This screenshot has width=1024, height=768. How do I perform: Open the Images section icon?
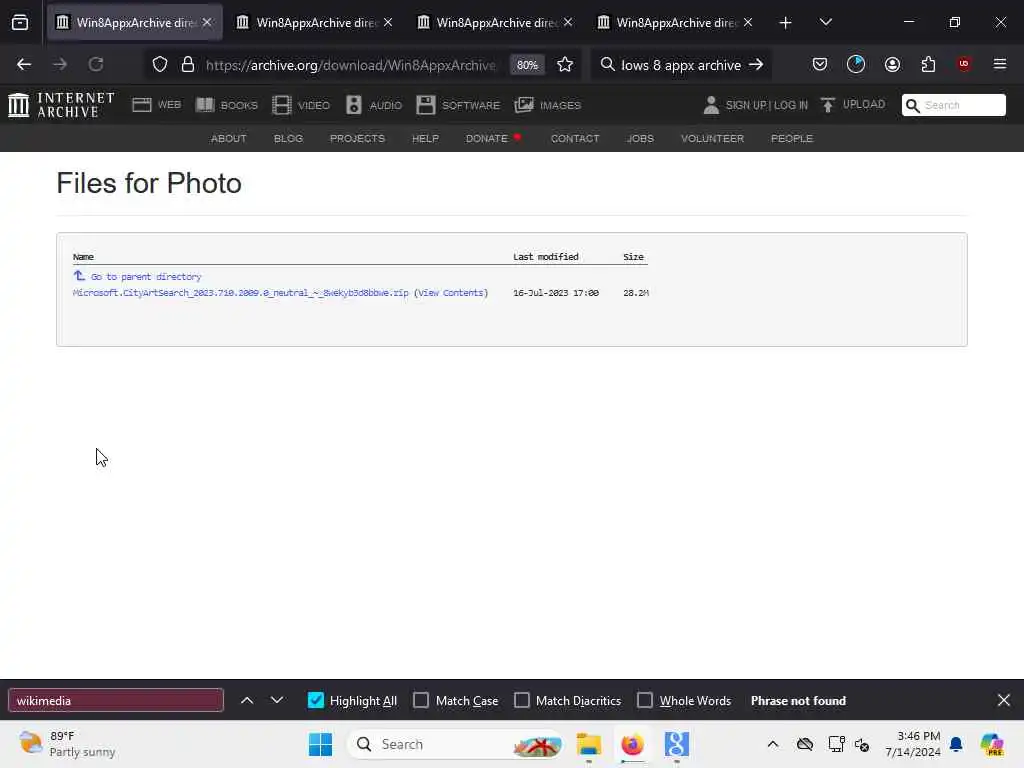coord(524,105)
